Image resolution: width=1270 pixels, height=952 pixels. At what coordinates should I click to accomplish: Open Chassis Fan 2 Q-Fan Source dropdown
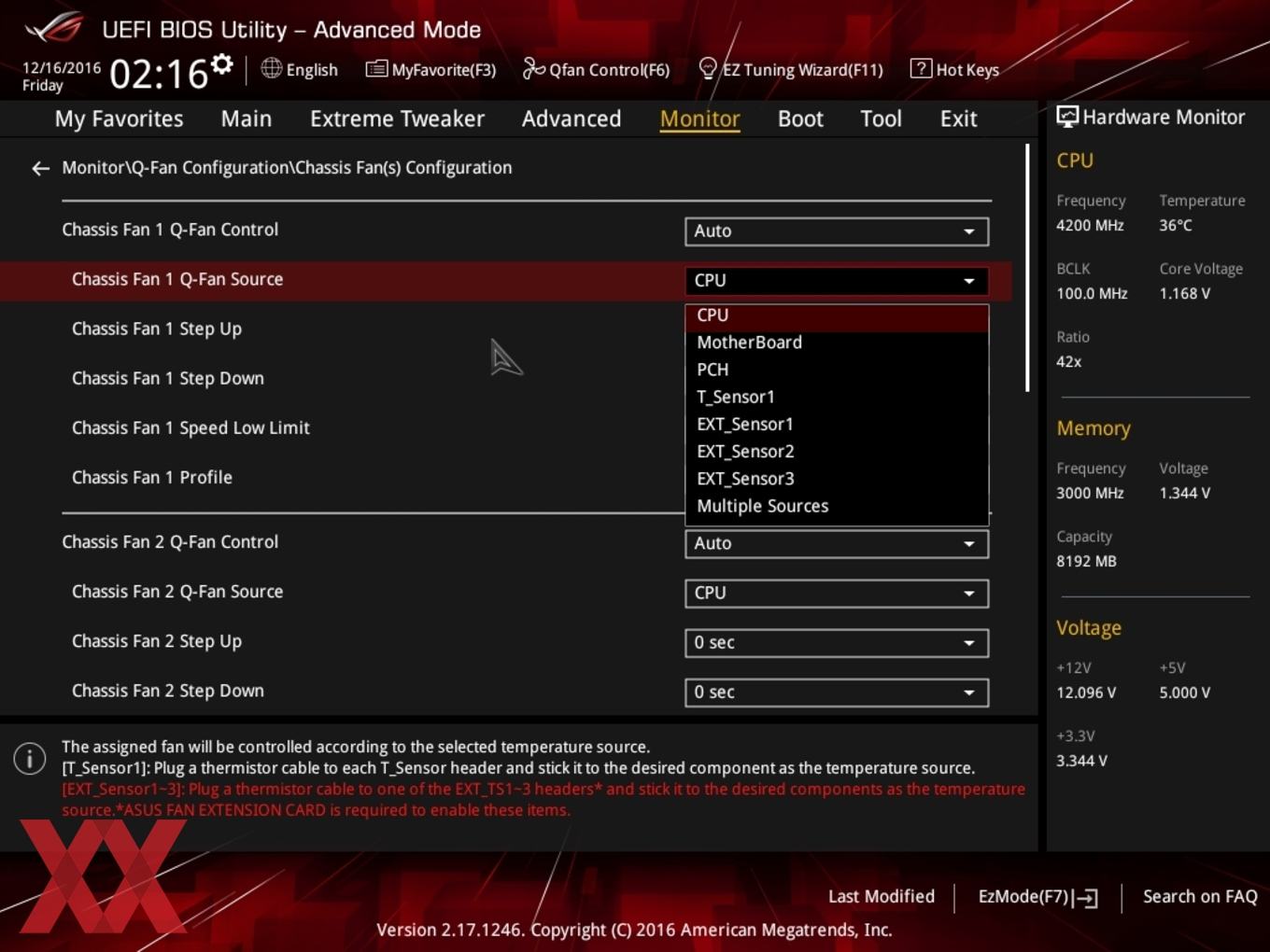coord(837,594)
